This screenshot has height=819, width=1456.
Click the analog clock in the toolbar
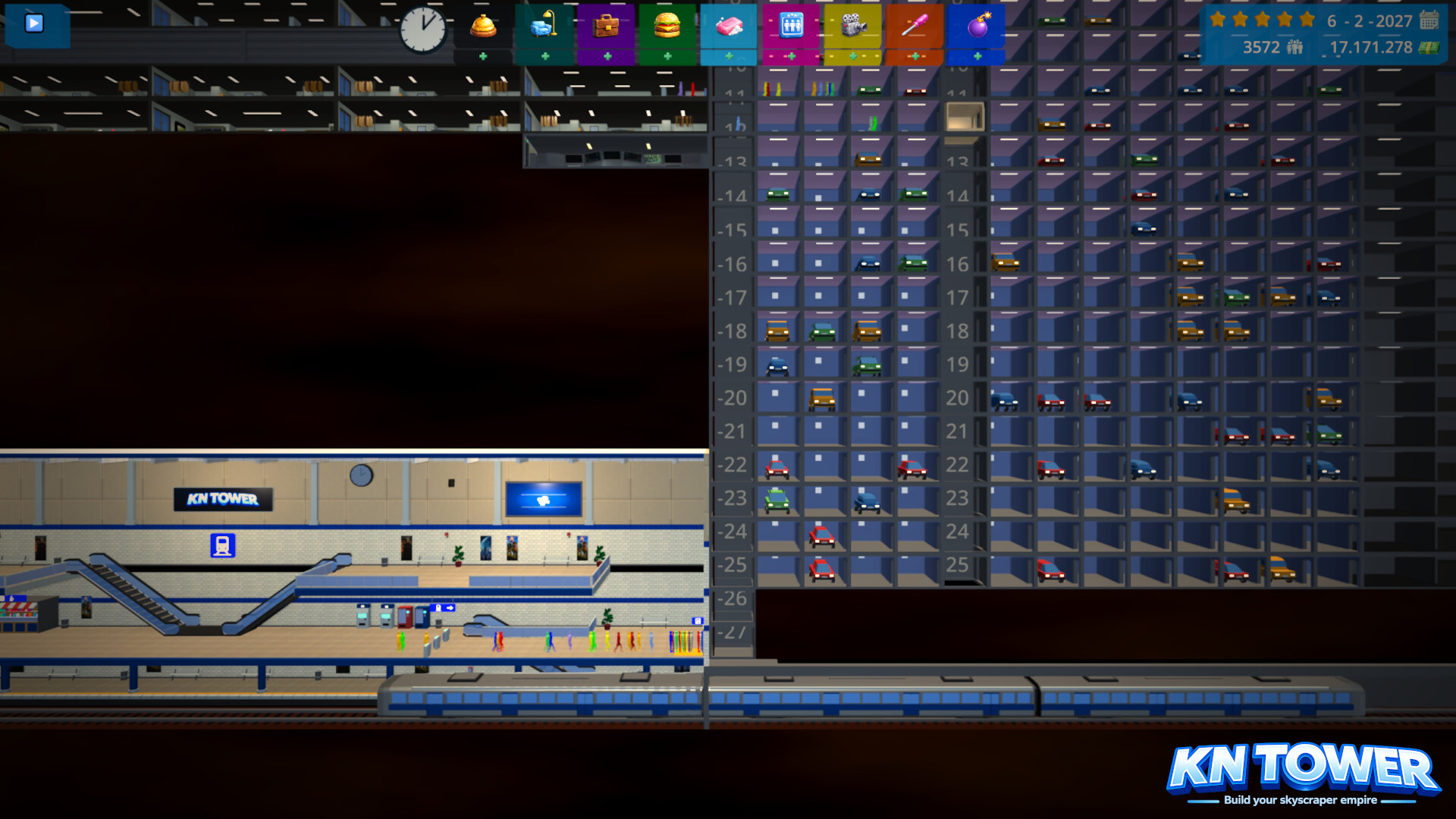[x=423, y=30]
